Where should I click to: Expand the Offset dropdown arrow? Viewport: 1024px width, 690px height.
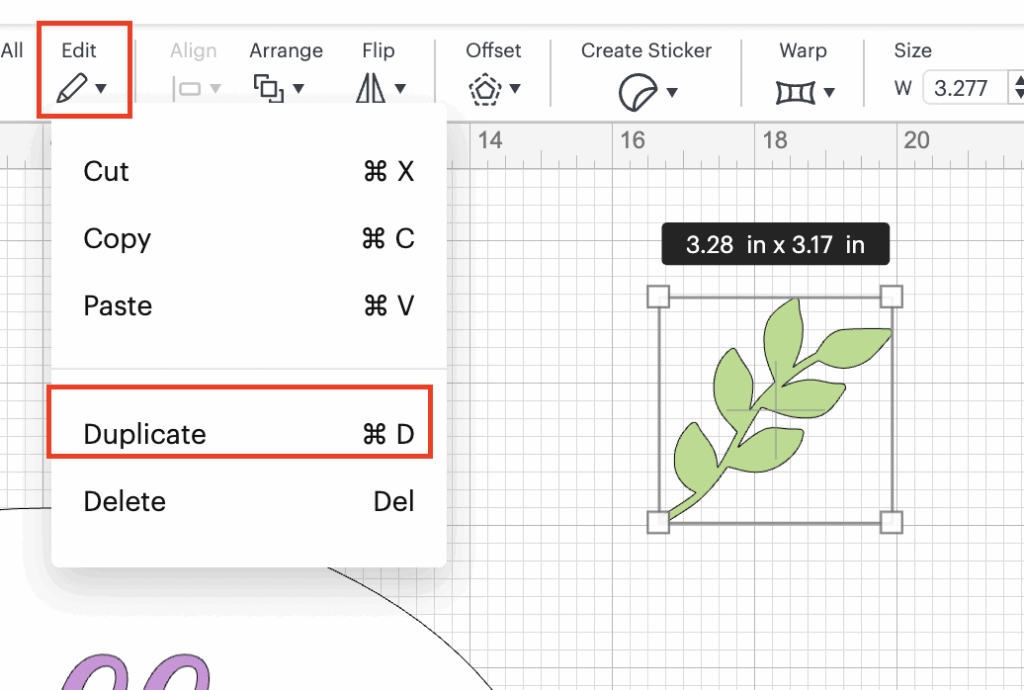[x=514, y=90]
